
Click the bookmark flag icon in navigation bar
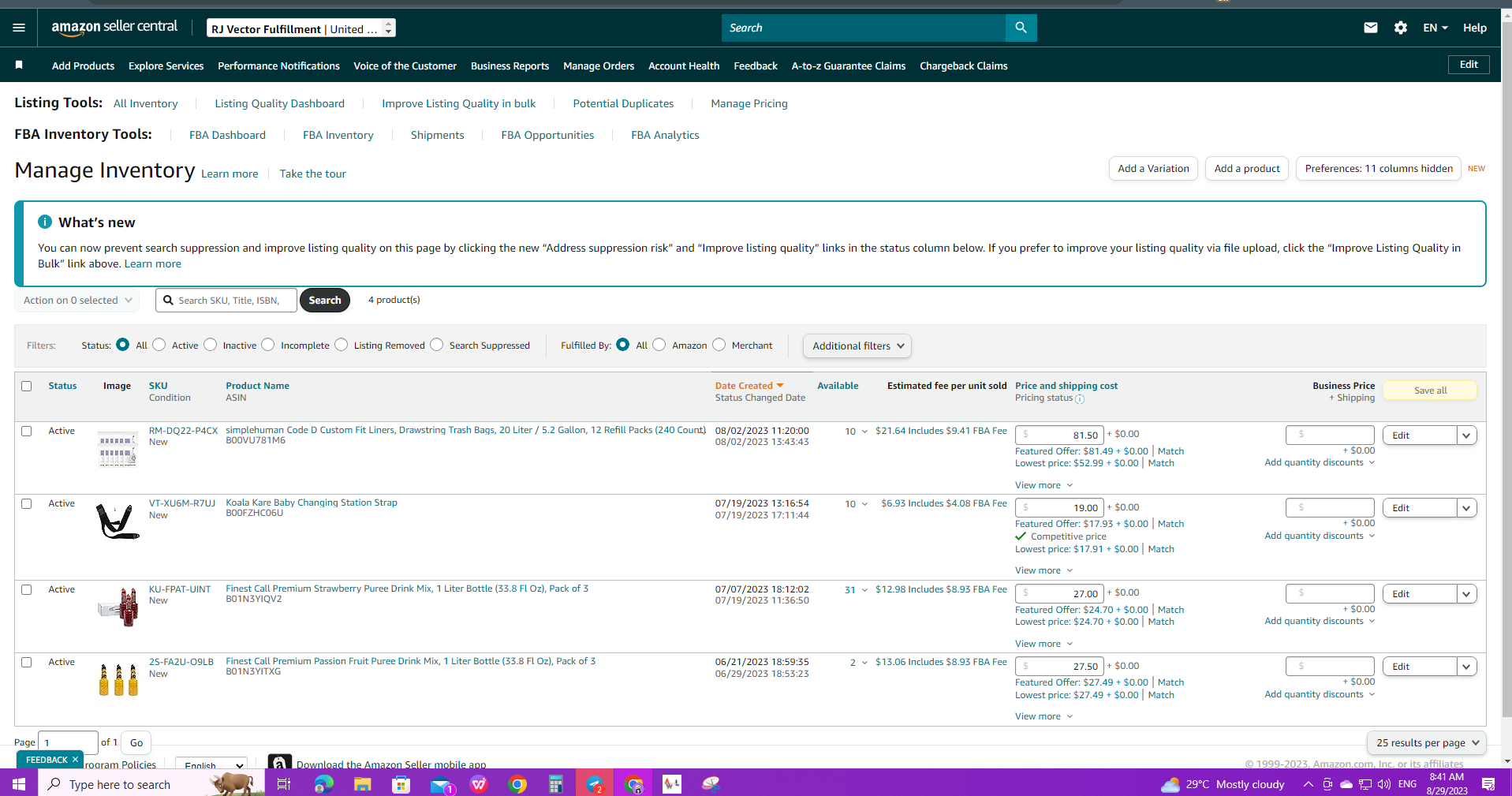[19, 65]
